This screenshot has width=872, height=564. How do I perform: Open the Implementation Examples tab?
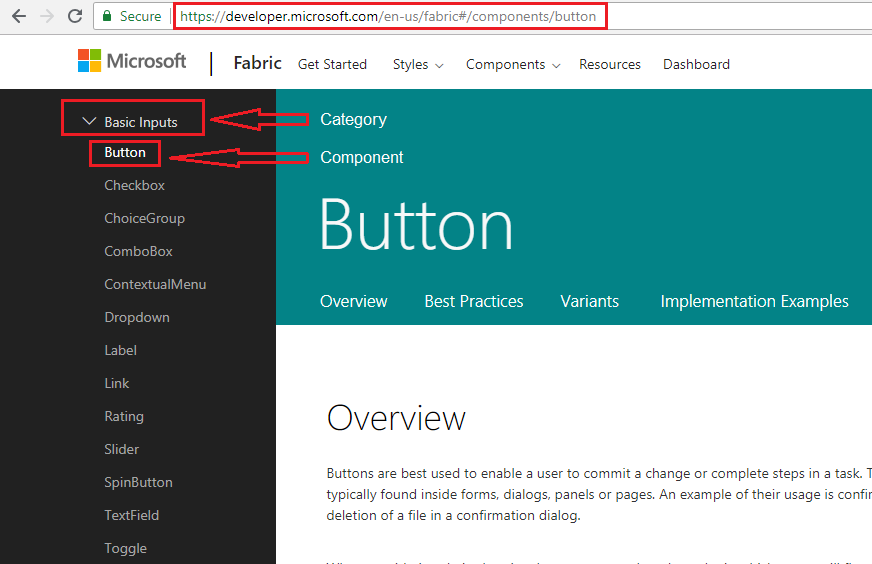tap(754, 301)
